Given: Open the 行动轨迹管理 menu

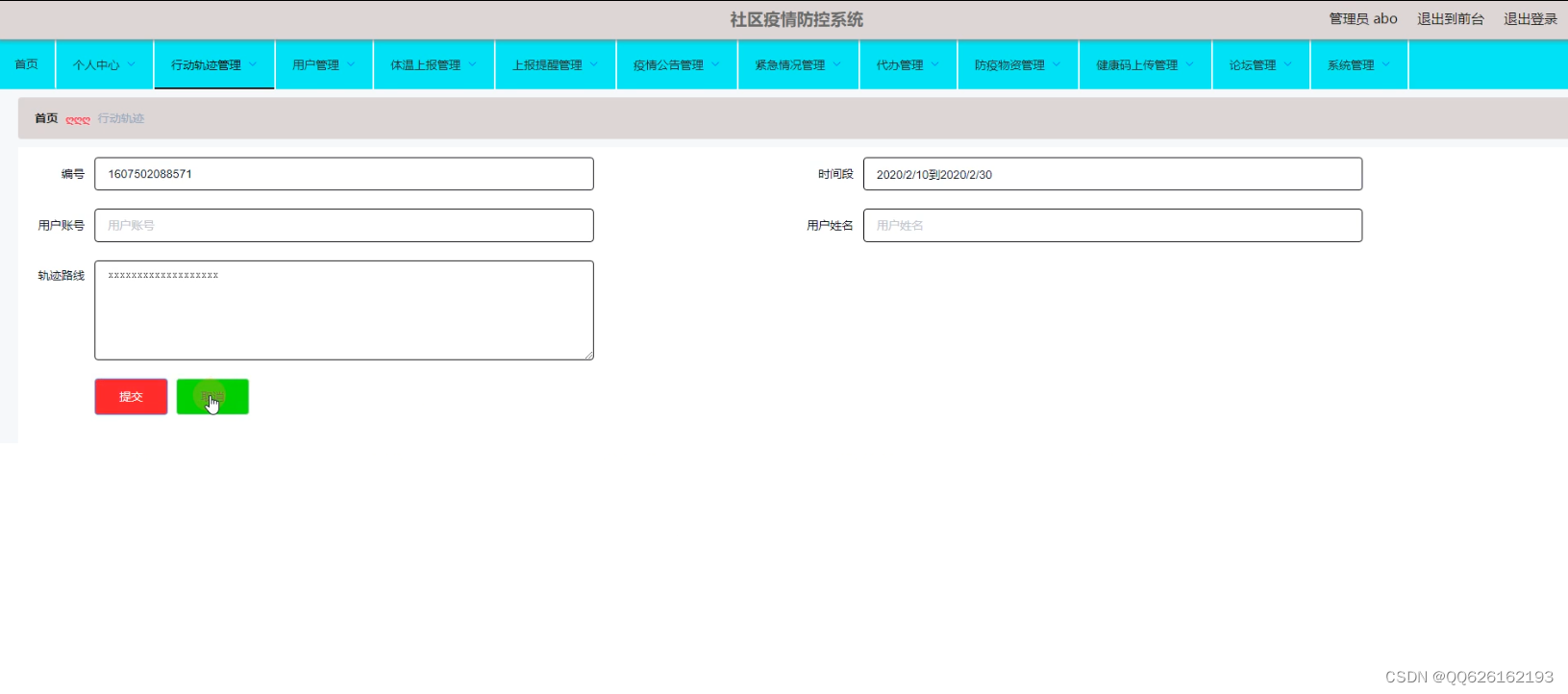Looking at the screenshot, I should pos(214,64).
